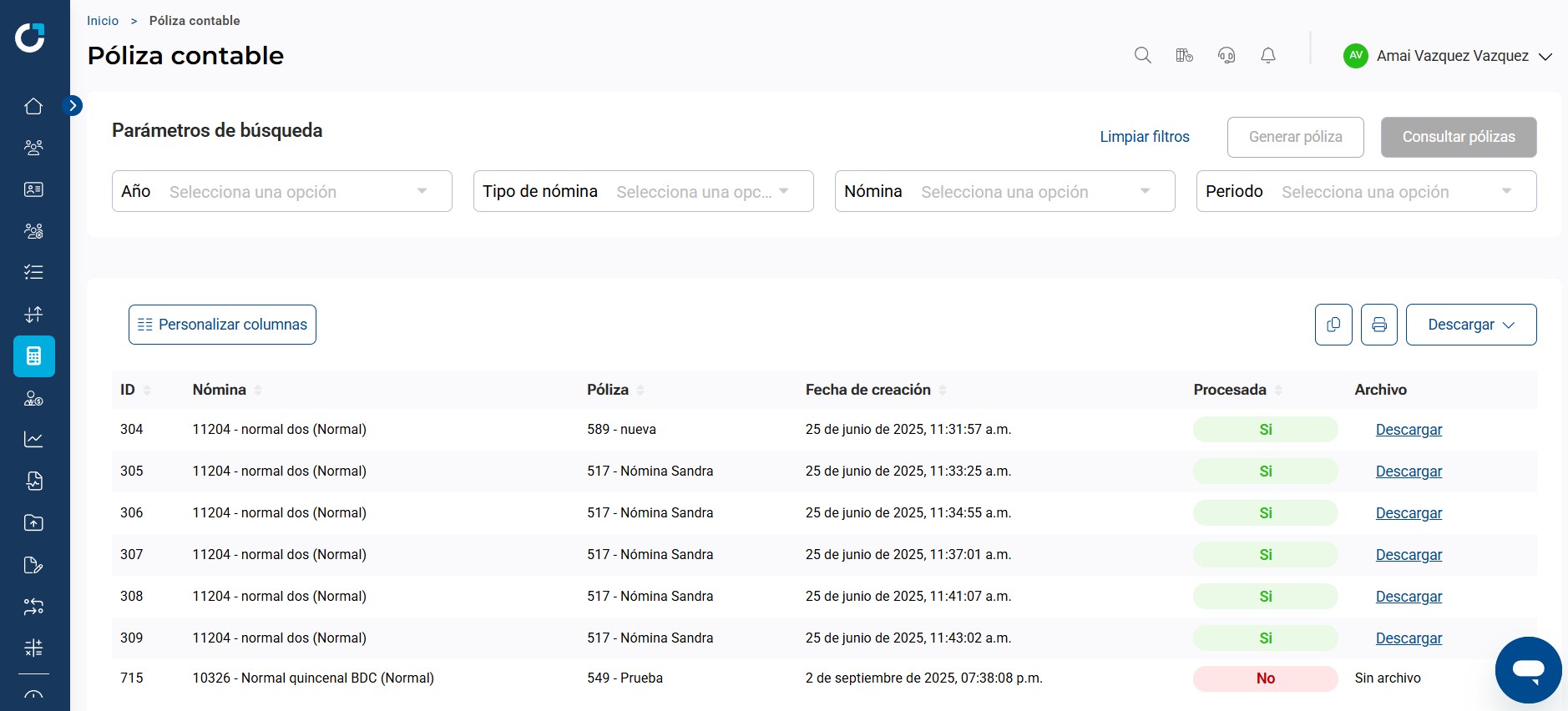Click Personalizar columnas button
1568x711 pixels.
(x=222, y=325)
